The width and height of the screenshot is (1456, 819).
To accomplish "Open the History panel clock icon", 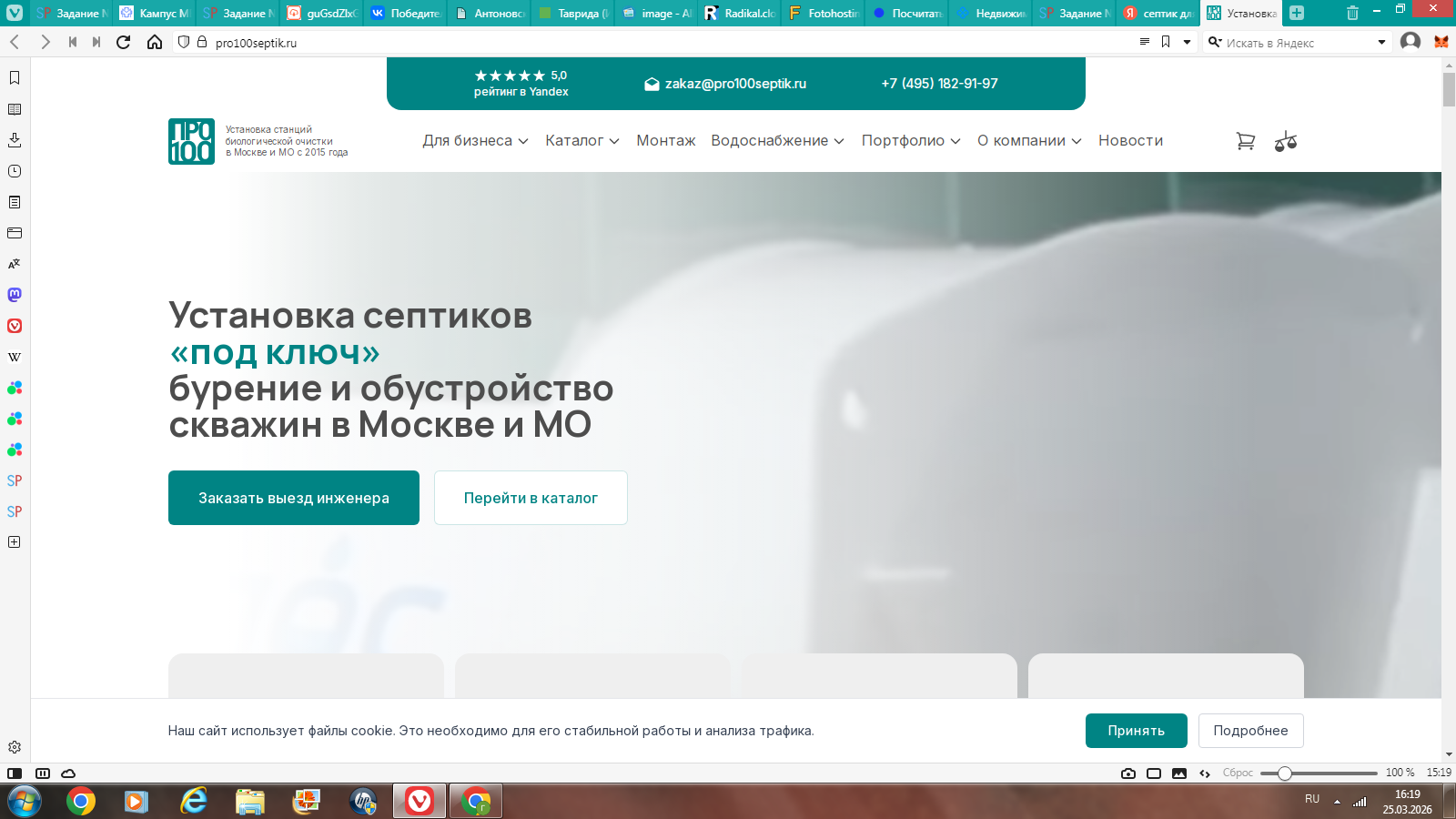I will point(15,171).
